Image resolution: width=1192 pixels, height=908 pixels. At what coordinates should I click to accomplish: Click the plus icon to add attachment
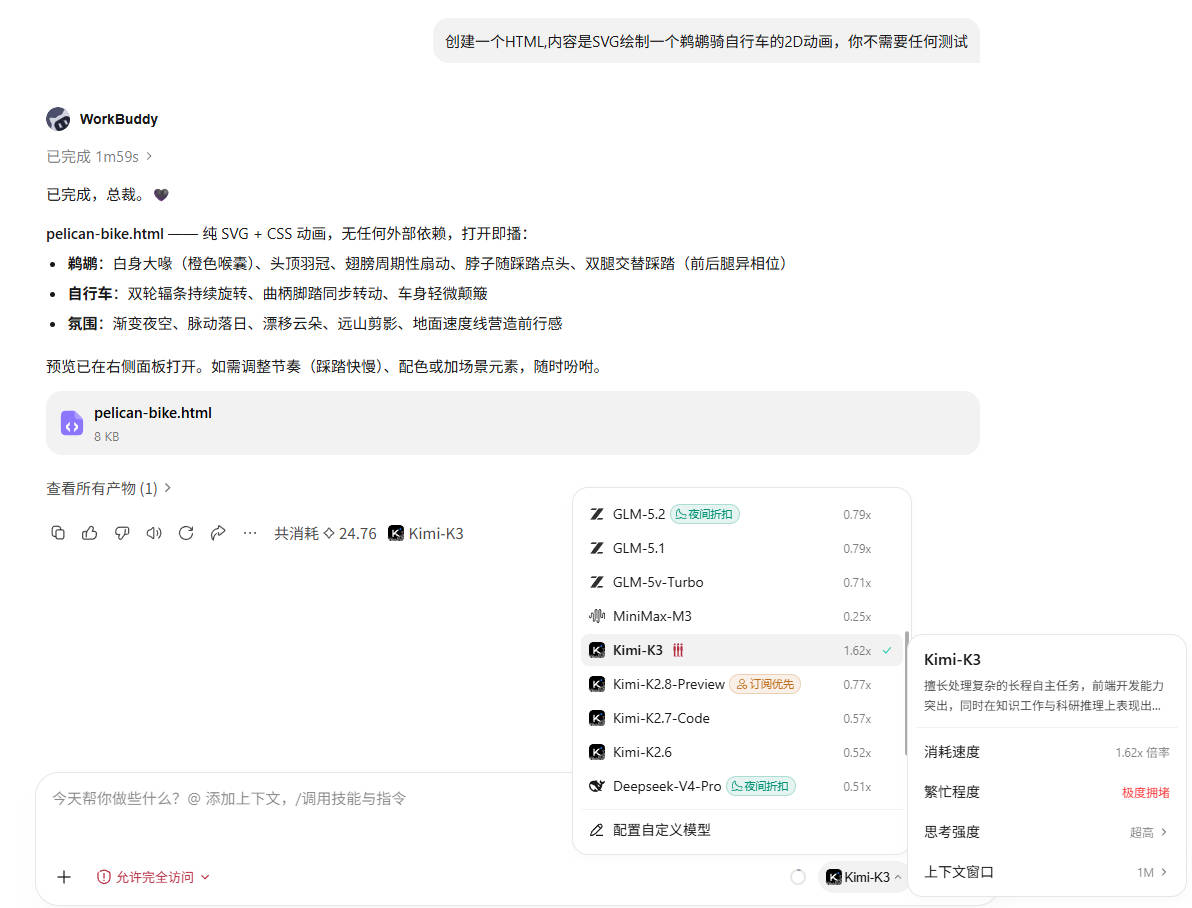coord(64,877)
